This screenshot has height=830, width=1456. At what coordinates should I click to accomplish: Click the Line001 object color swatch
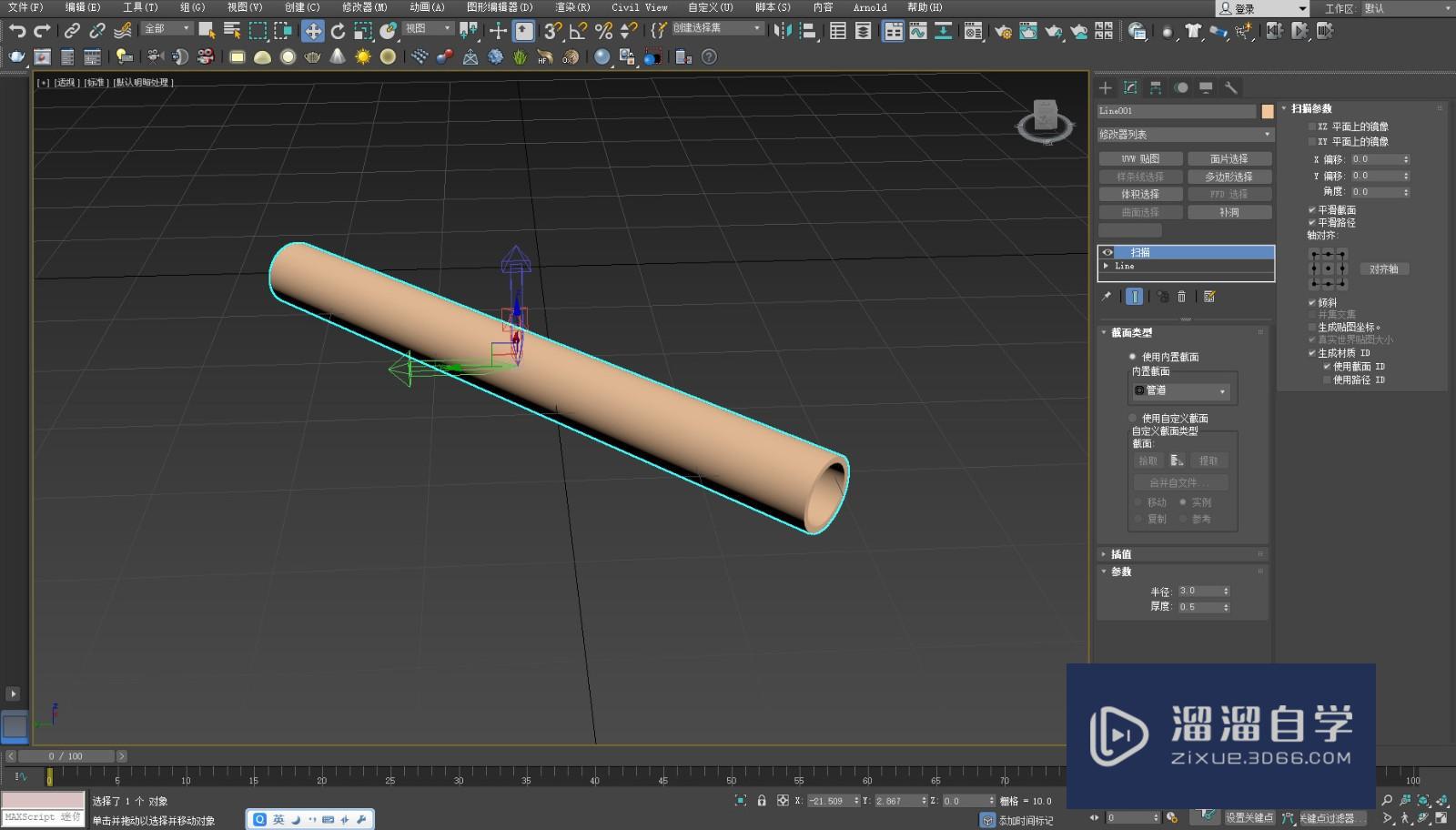point(1267,111)
